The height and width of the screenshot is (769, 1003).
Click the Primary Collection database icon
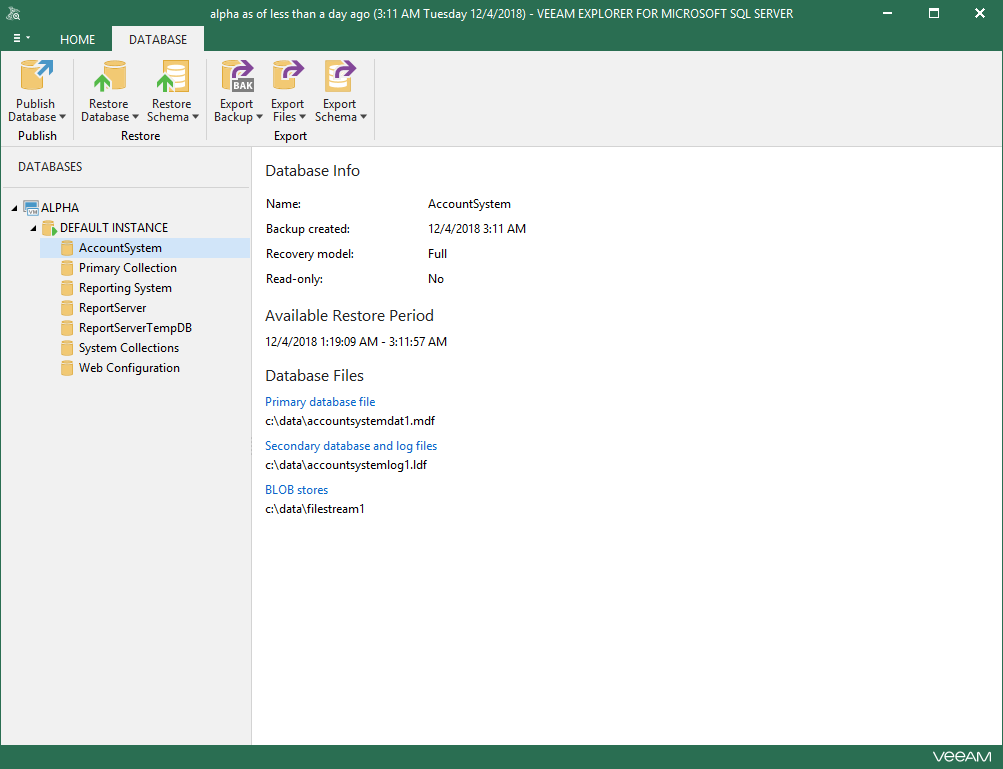pos(67,268)
